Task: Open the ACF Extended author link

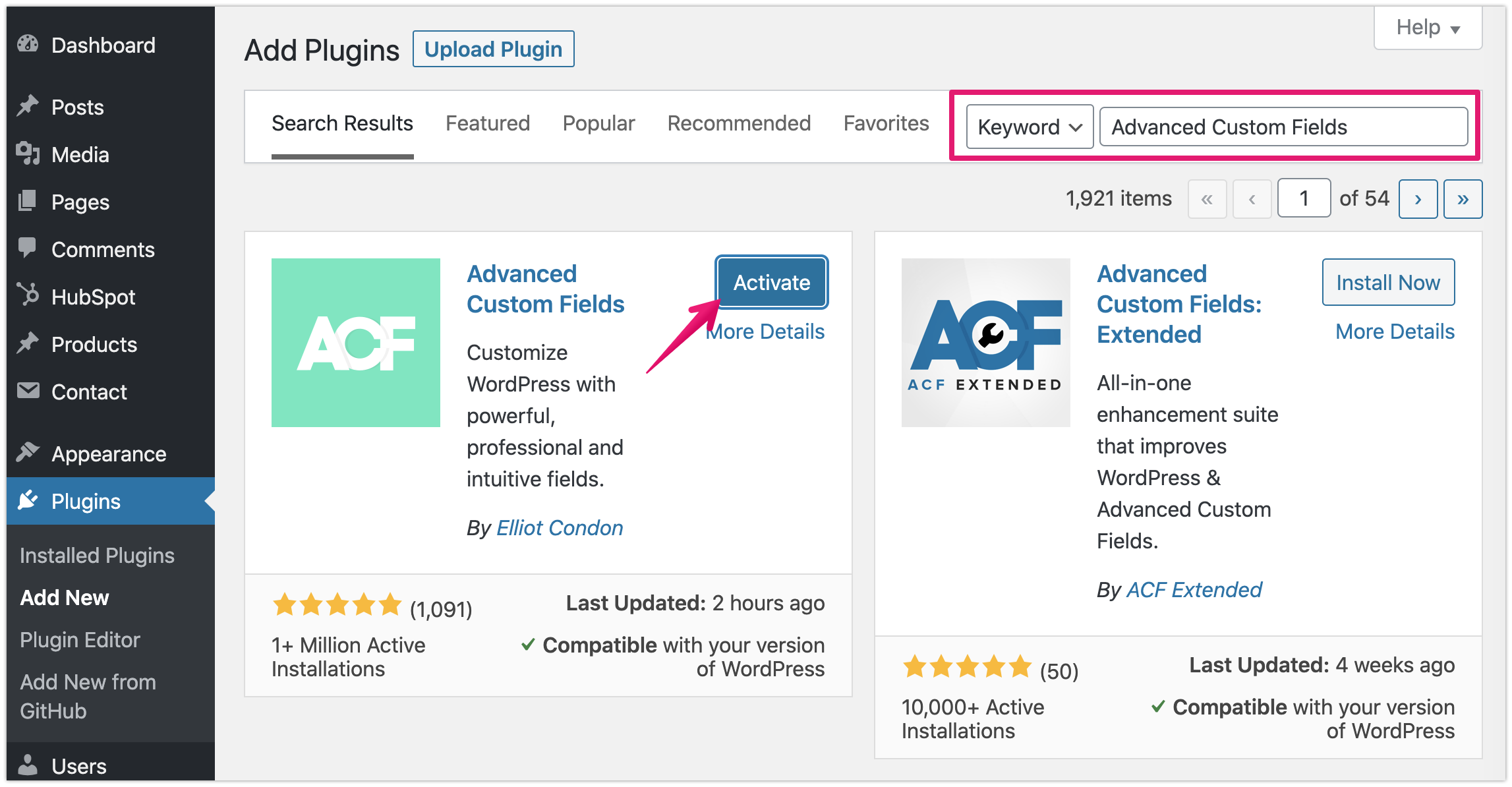Action: tap(1194, 589)
